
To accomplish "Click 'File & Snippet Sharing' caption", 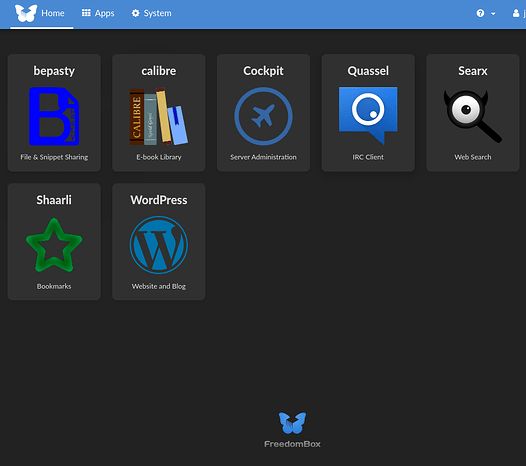I will point(54,157).
